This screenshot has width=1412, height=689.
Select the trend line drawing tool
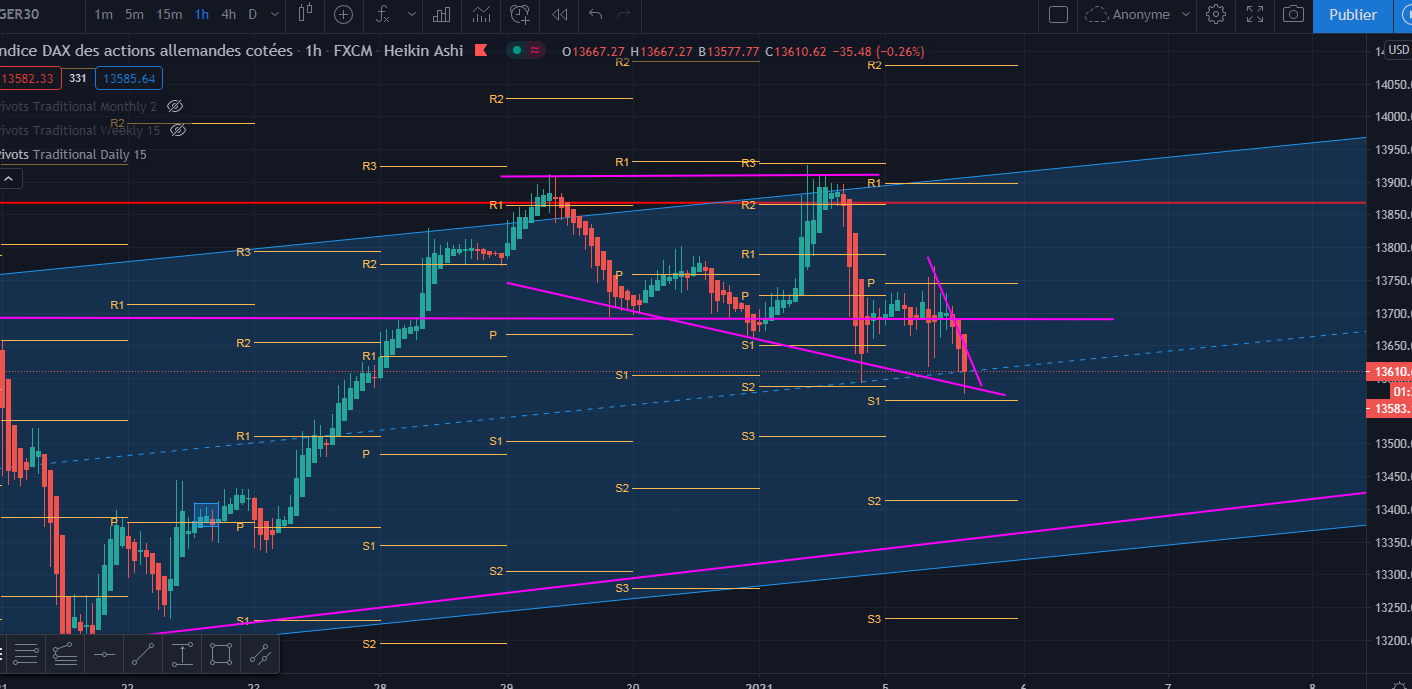tap(143, 655)
